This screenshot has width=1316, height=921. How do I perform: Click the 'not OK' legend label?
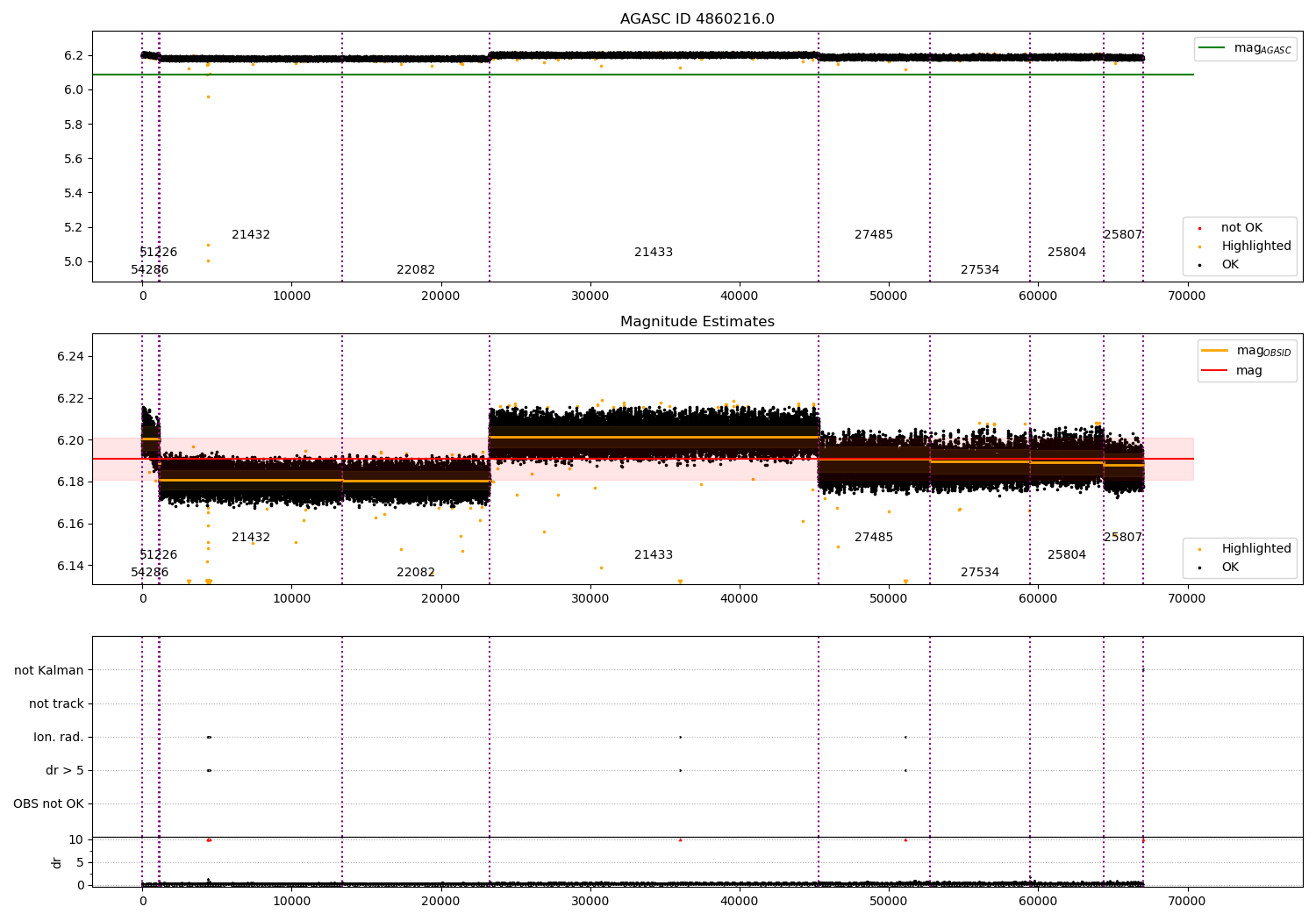pyautogui.click(x=1241, y=228)
